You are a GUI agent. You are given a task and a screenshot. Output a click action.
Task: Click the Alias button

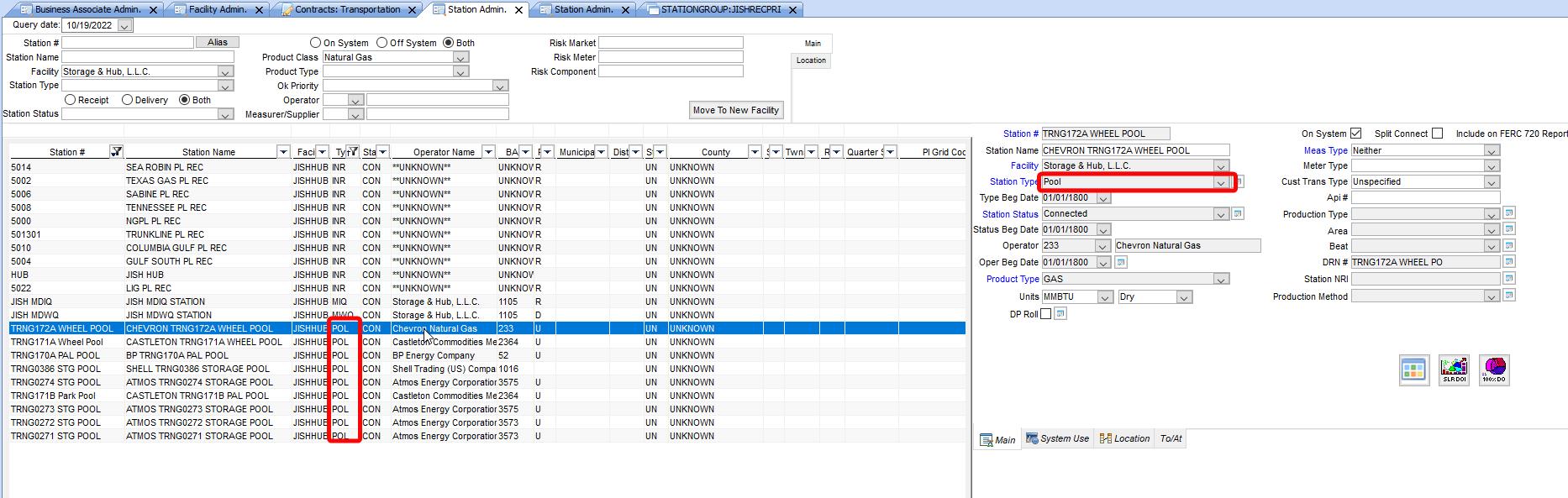(218, 42)
